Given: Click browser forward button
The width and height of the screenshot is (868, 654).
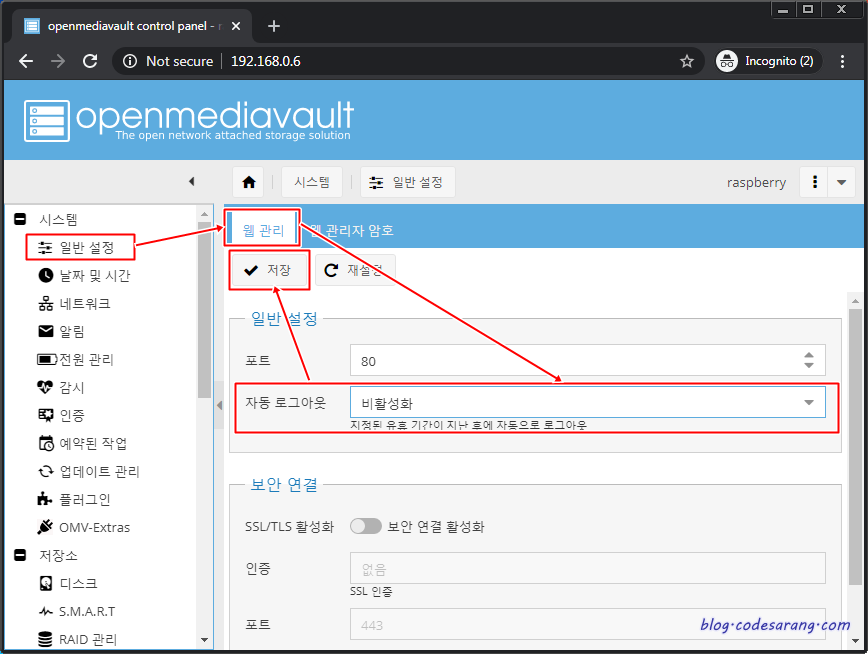Looking at the screenshot, I should pyautogui.click(x=58, y=61).
